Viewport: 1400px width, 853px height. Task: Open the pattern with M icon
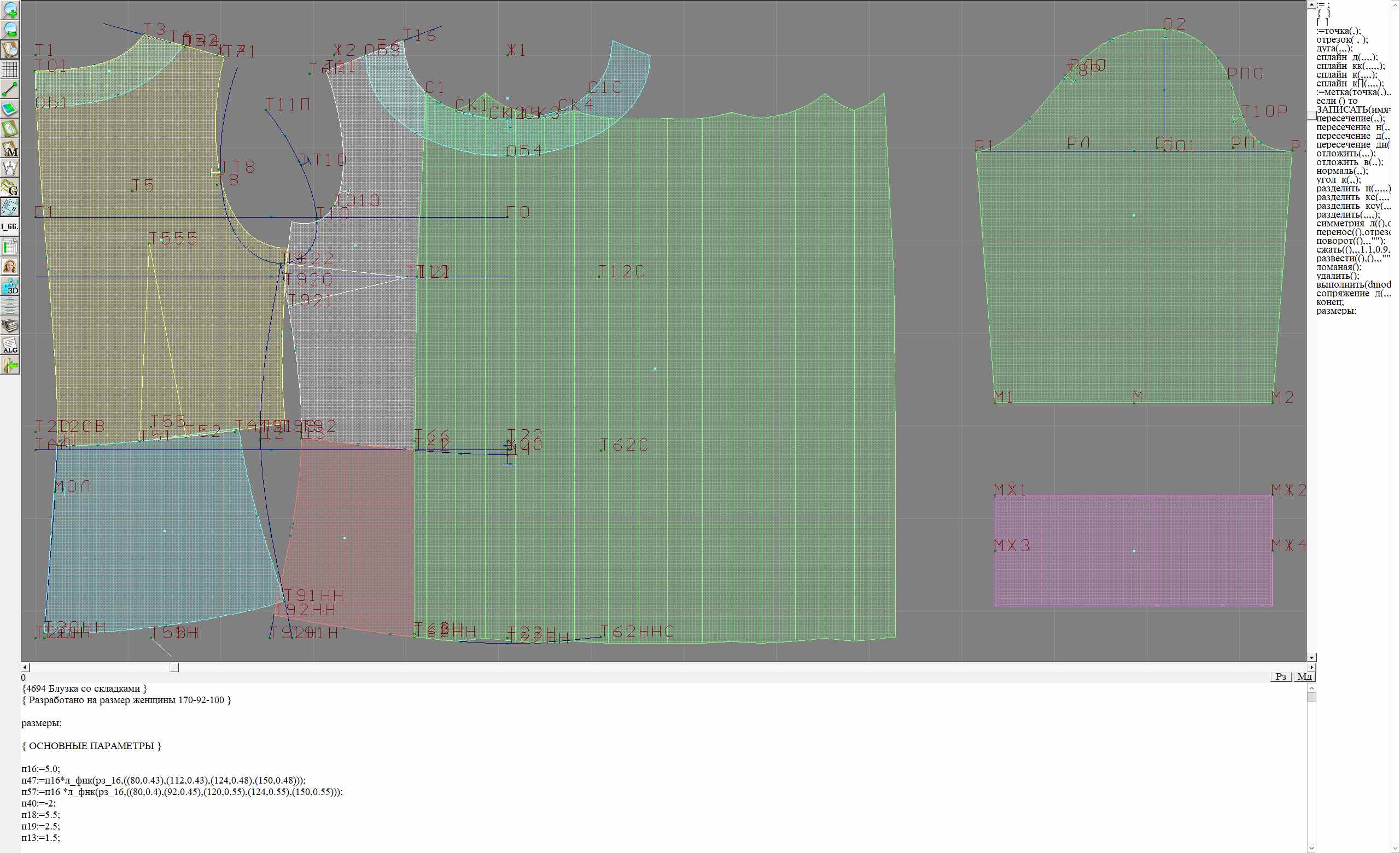[10, 148]
